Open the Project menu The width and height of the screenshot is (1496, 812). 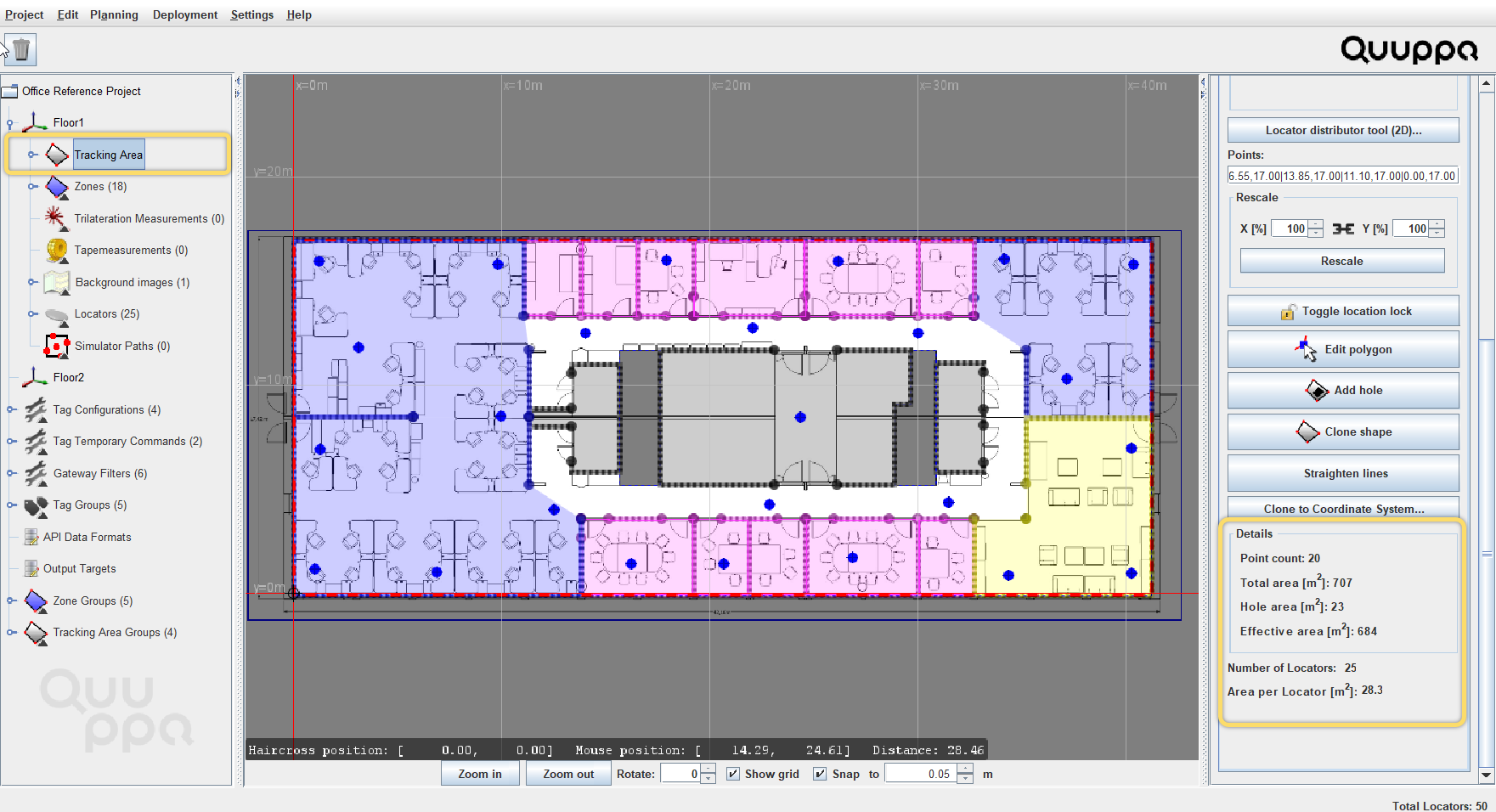24,14
